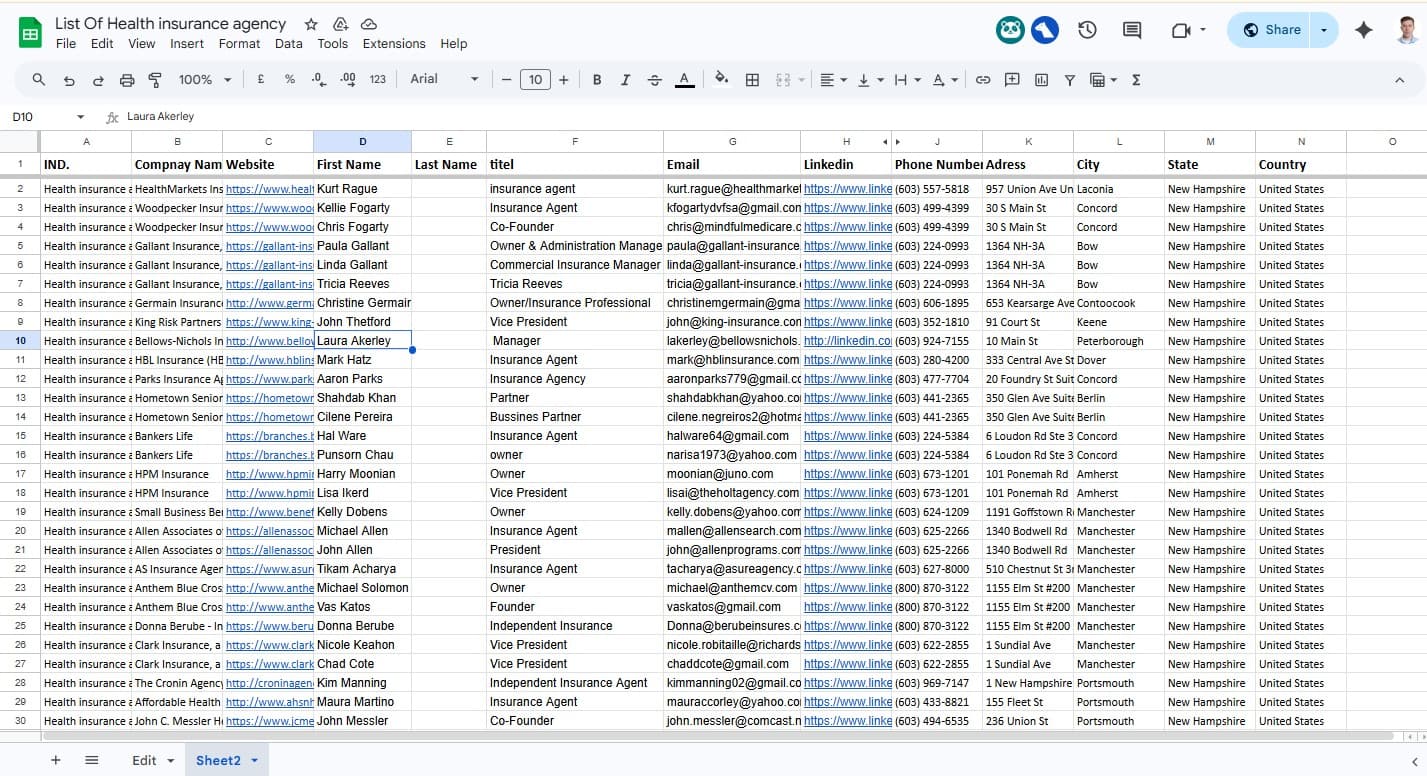Toggle the create filter button

(x=1070, y=80)
